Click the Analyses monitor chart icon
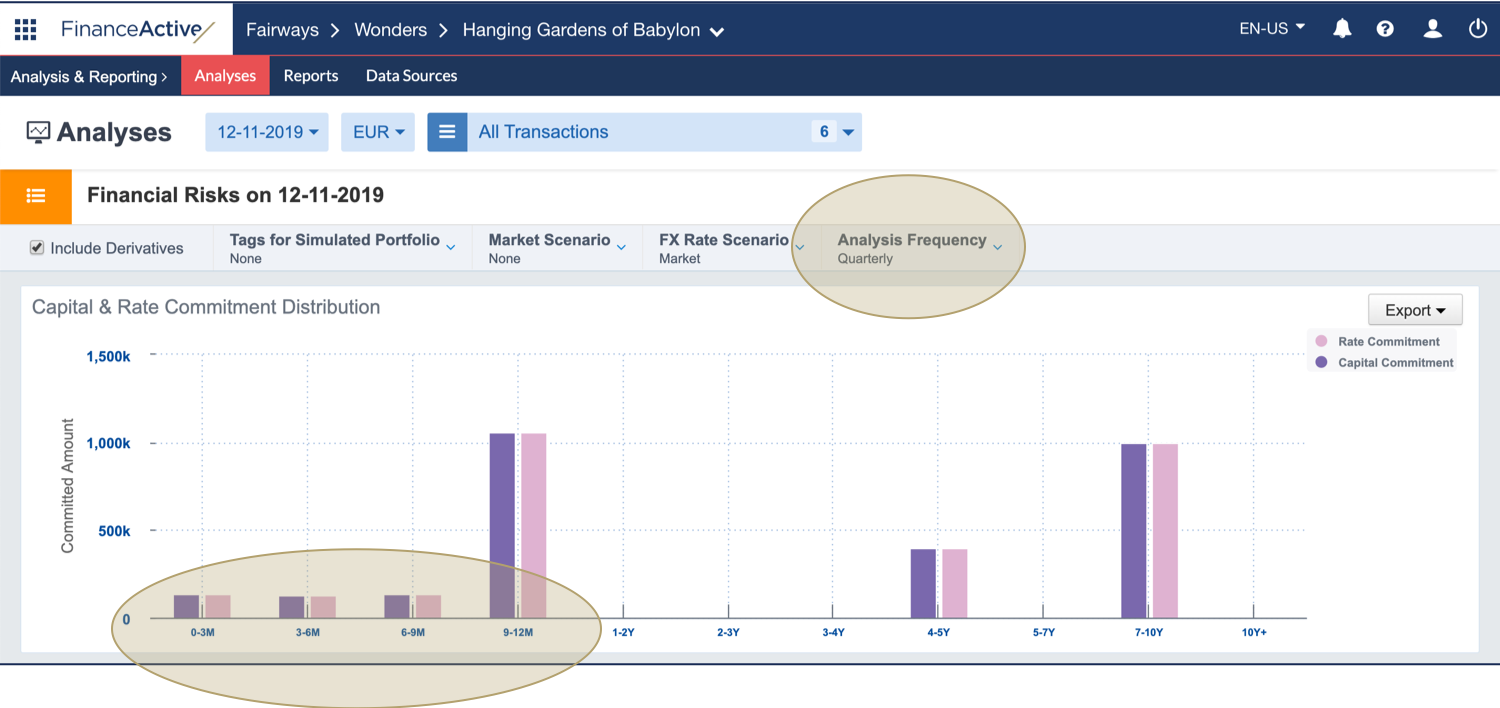 pos(38,132)
